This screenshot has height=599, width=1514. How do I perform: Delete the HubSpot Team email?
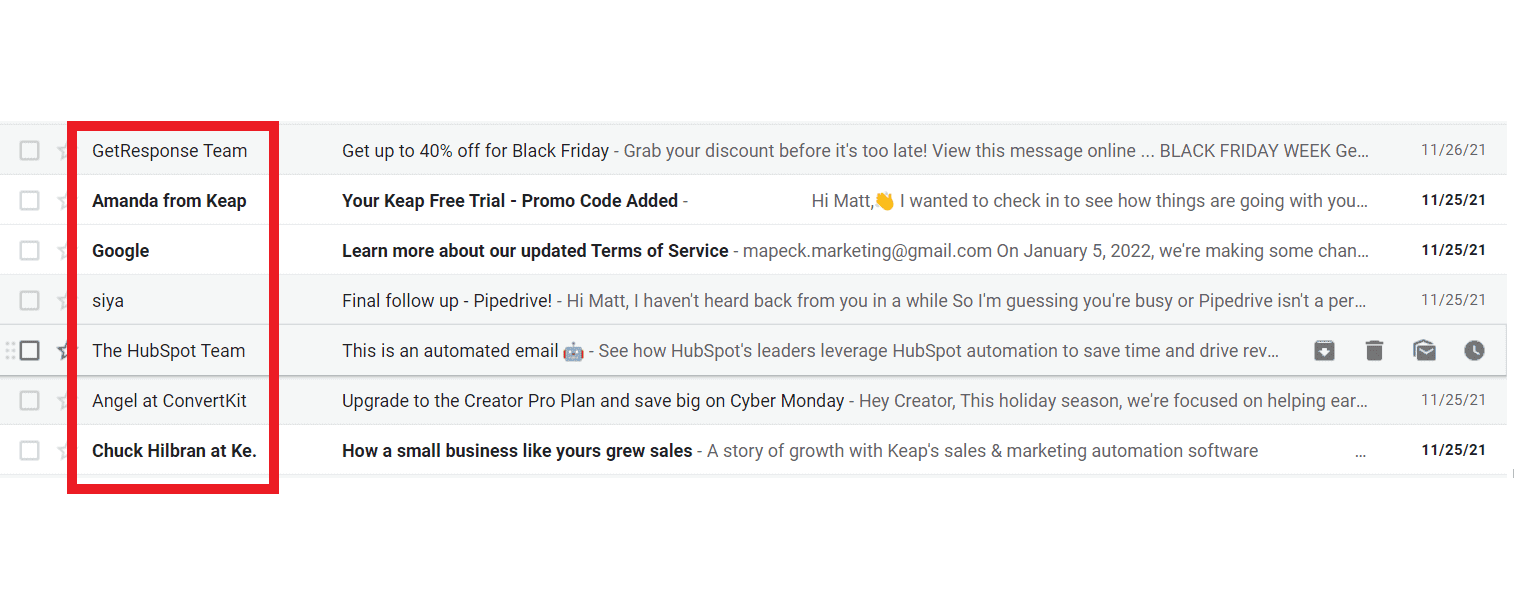1374,350
